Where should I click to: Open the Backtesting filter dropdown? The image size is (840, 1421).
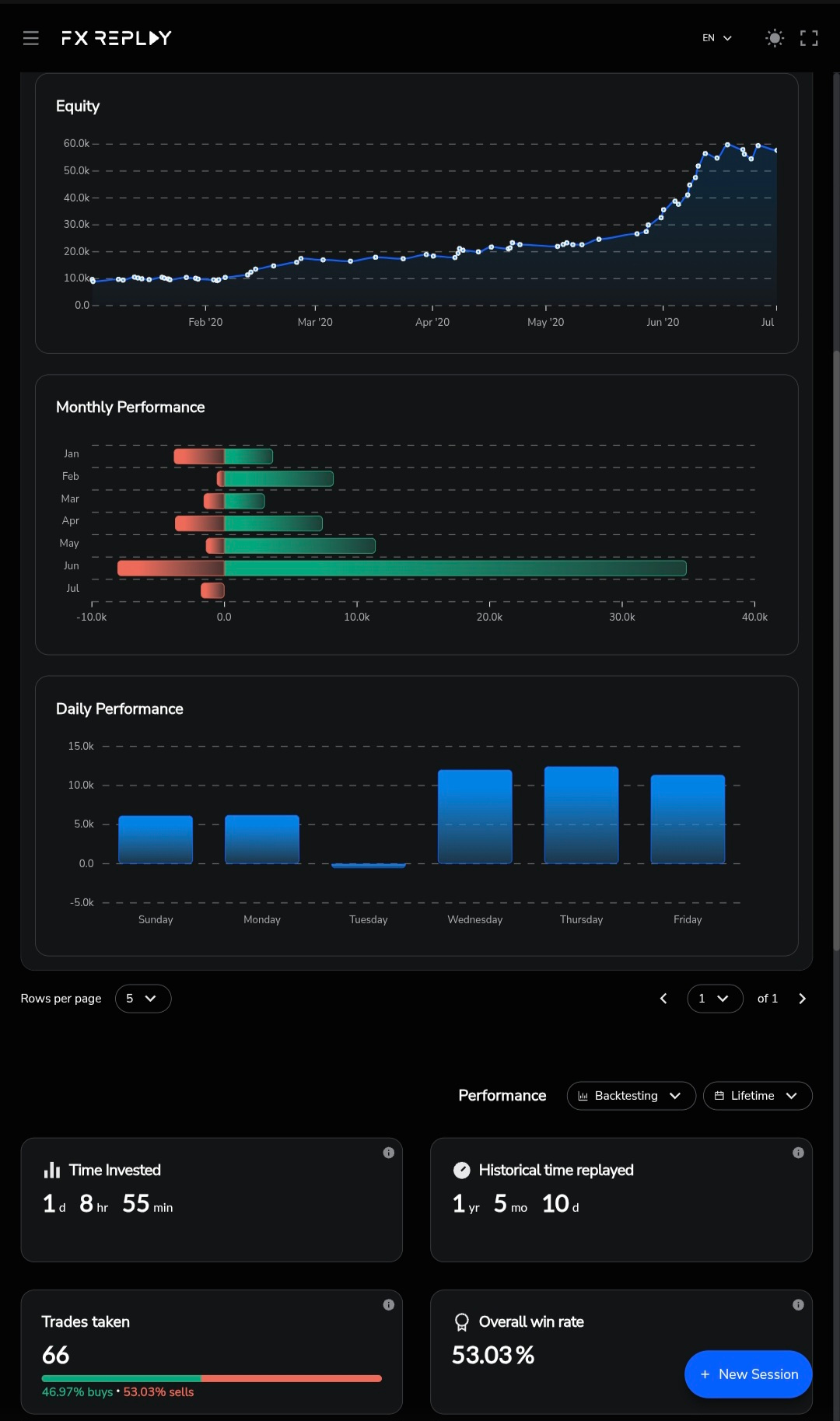click(631, 1096)
